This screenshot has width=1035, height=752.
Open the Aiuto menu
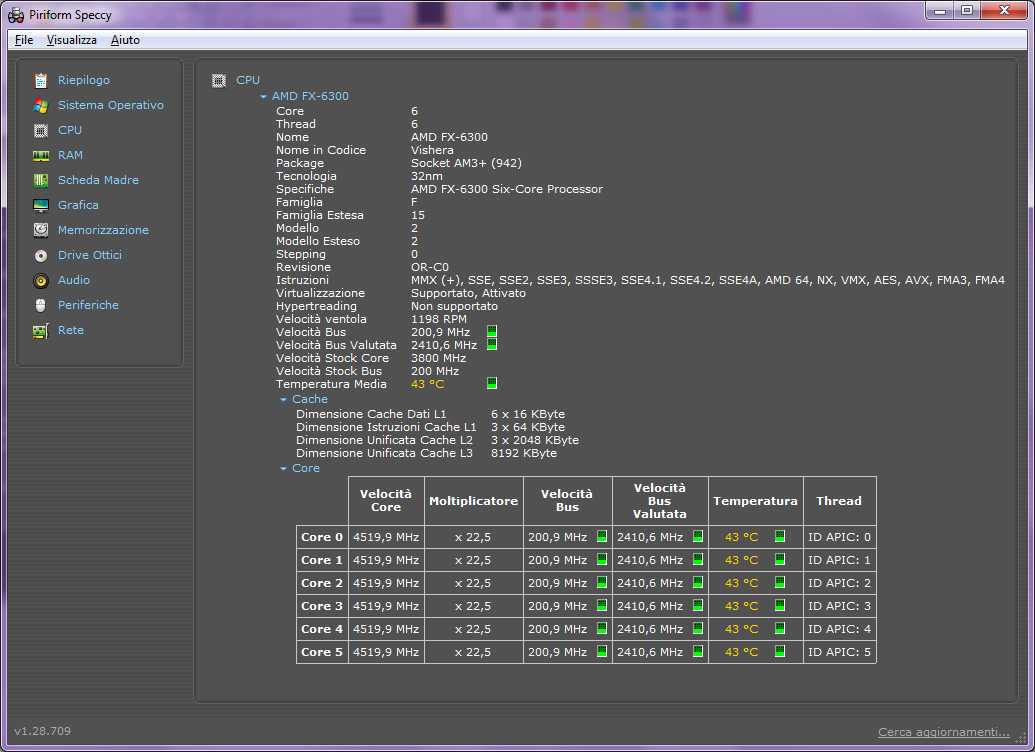tap(125, 40)
